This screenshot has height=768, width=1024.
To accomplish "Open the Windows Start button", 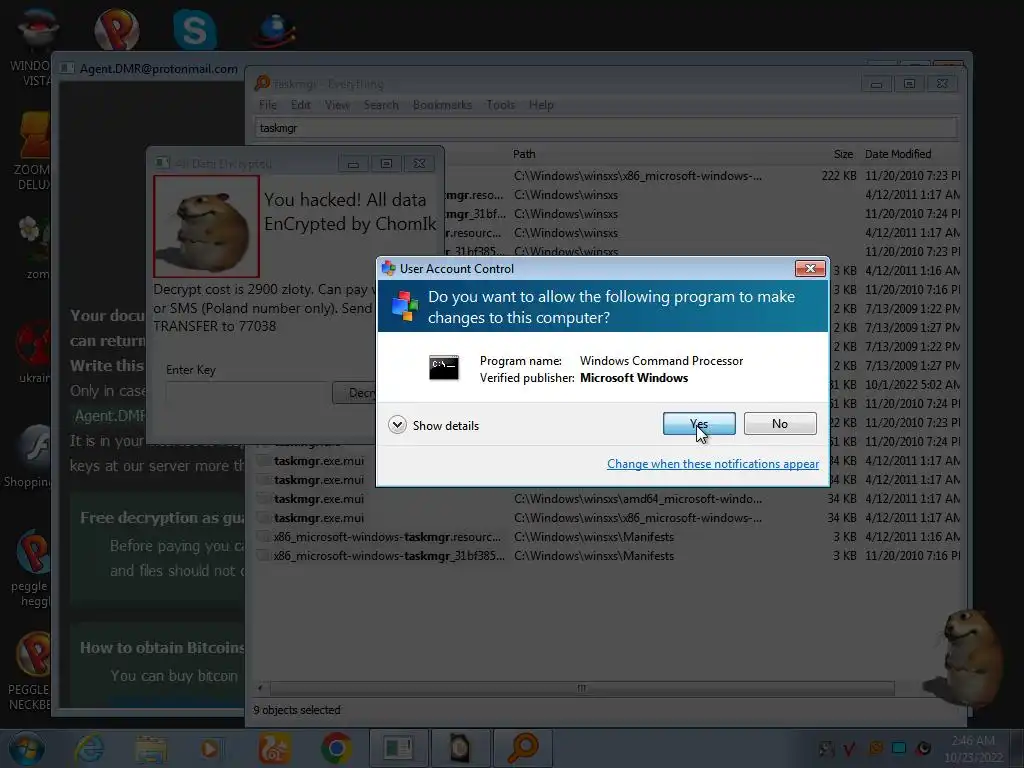I will [27, 748].
